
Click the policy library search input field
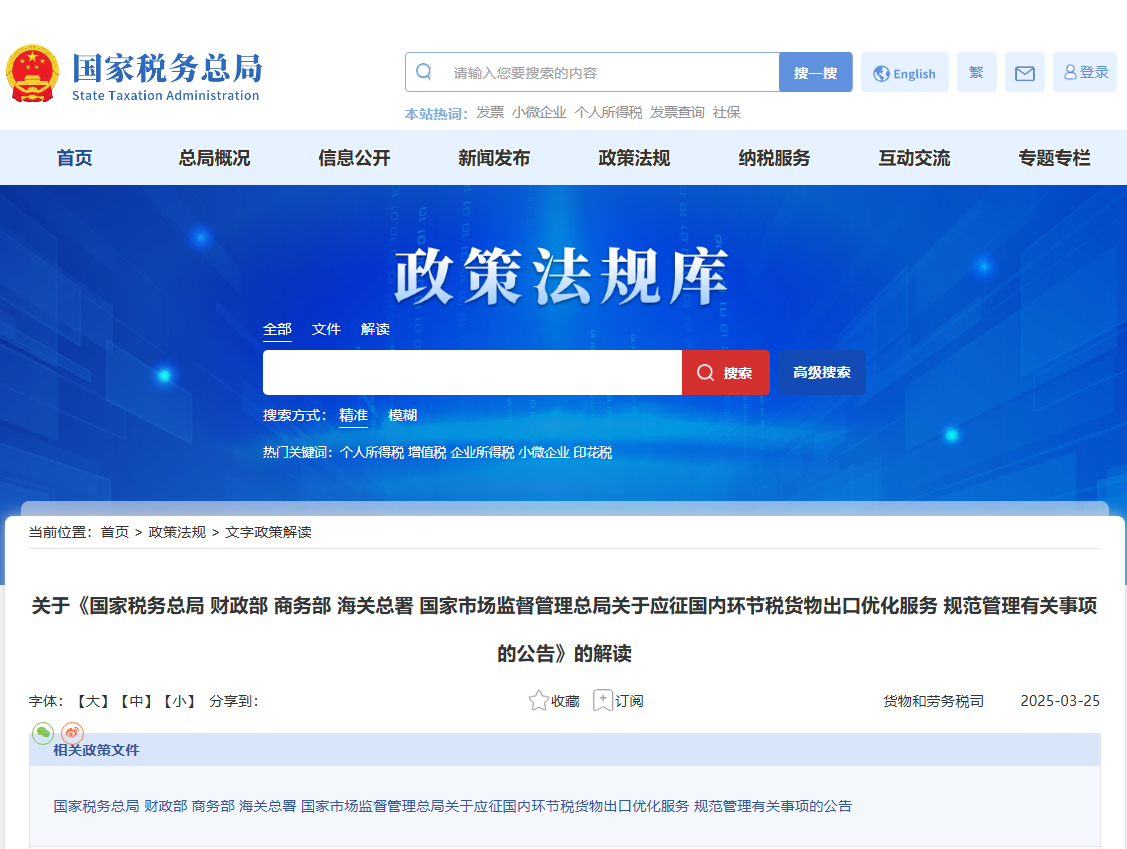click(x=472, y=373)
